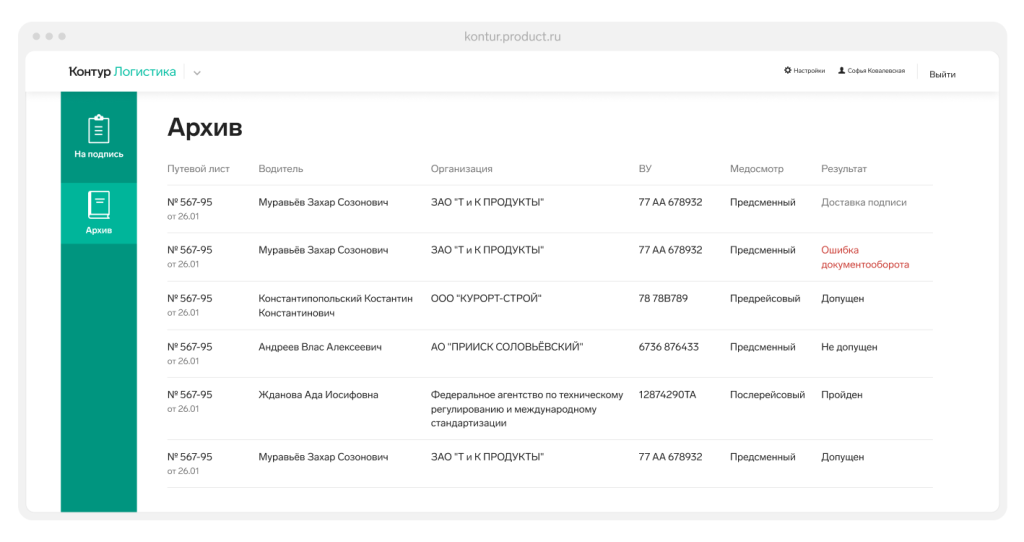Open the Константинопольский Костантин Константинович record
This screenshot has height=542, width=1024.
(x=335, y=305)
